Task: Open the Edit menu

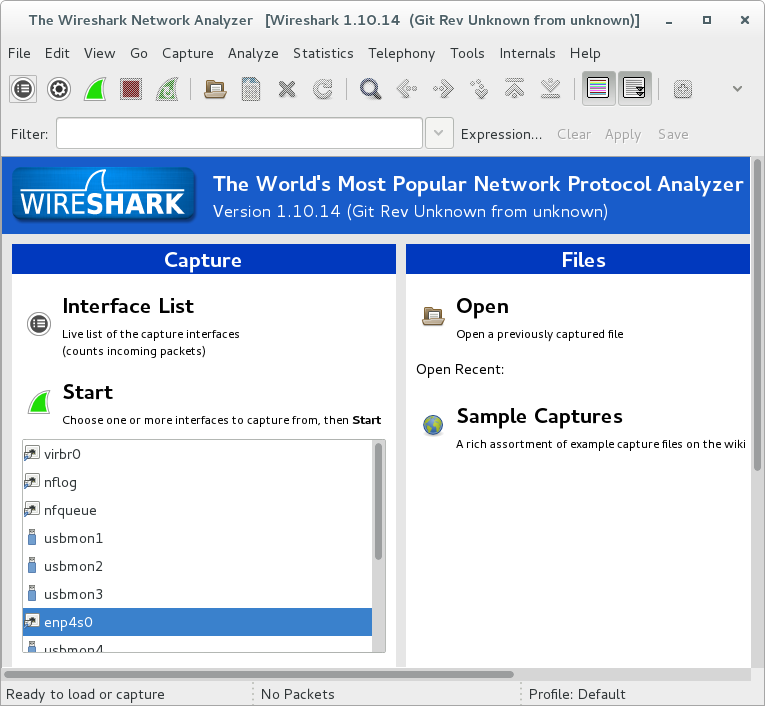Action: [x=57, y=53]
